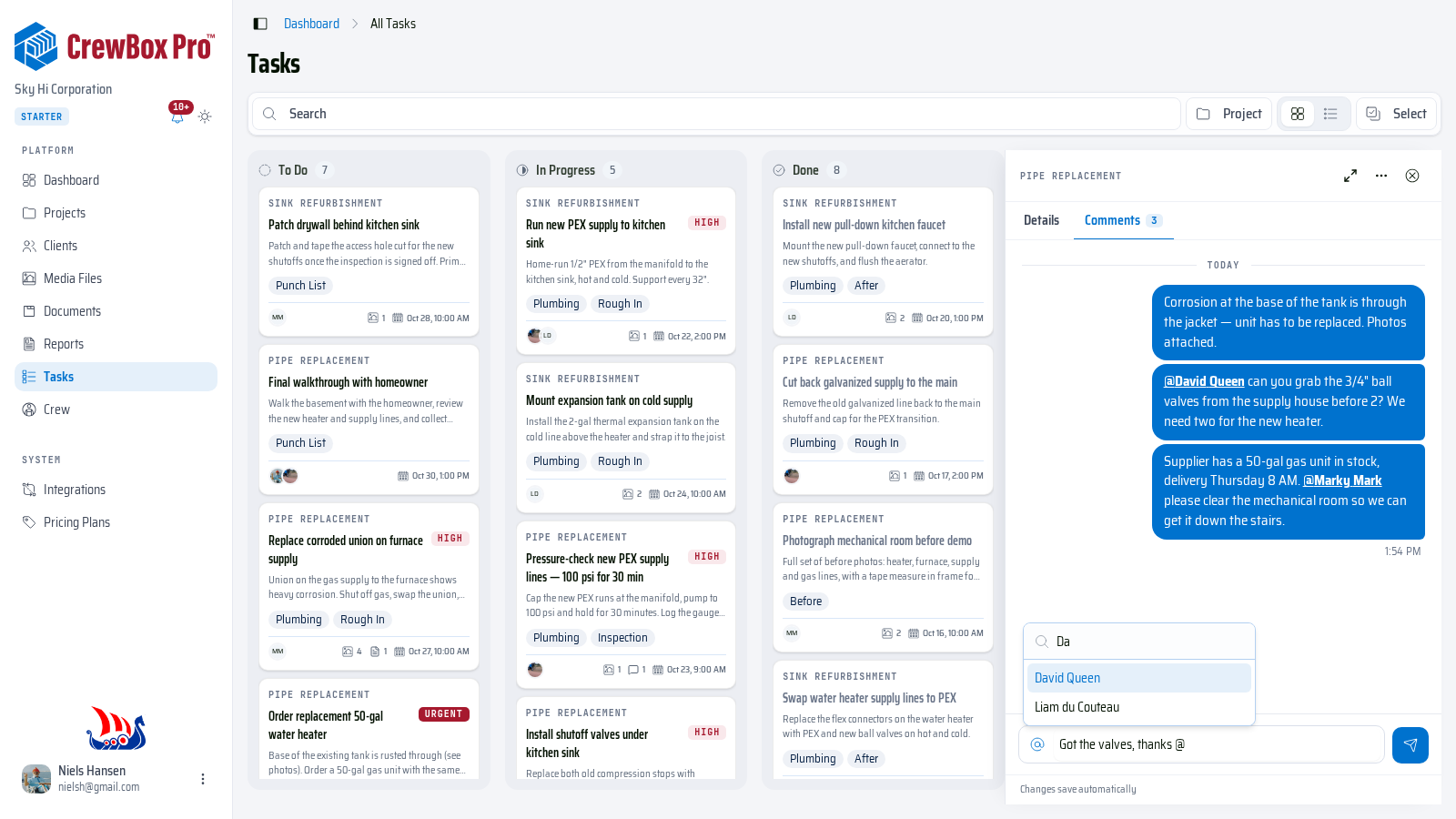Click the Inspection tag on Pressure-check card
Viewport: 1456px width, 819px height.
(622, 638)
